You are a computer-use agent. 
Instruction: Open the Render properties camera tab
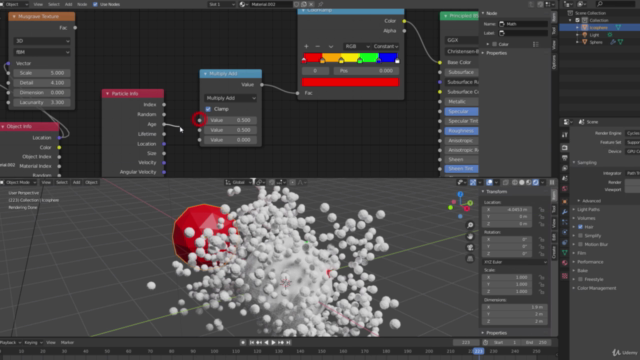pos(564,147)
